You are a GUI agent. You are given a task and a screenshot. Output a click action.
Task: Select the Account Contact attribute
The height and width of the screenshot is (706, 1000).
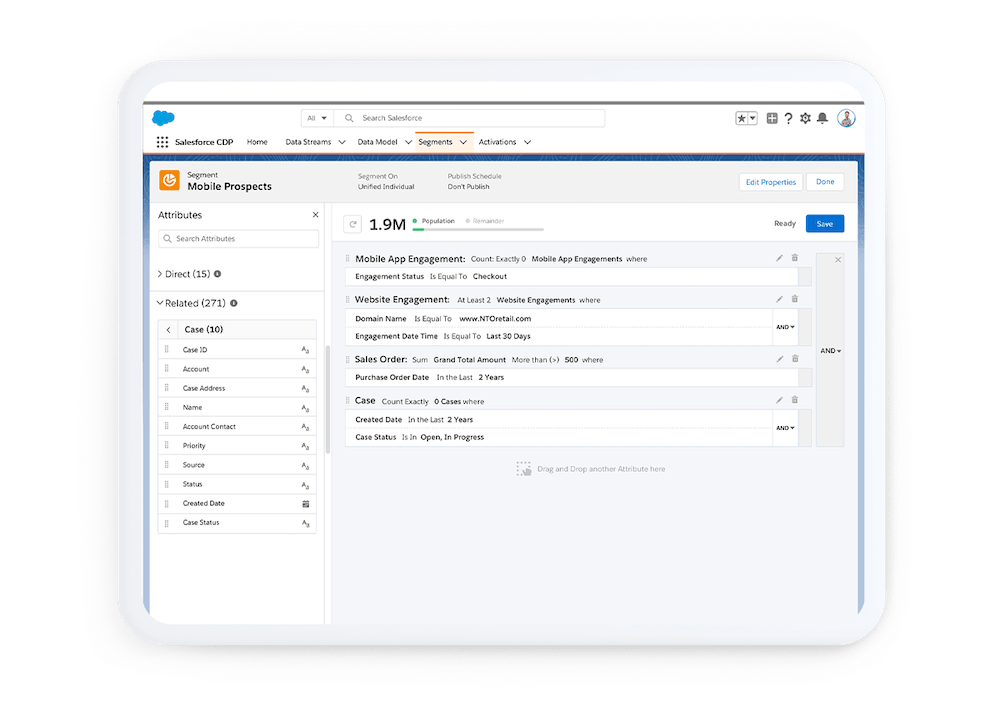(237, 427)
